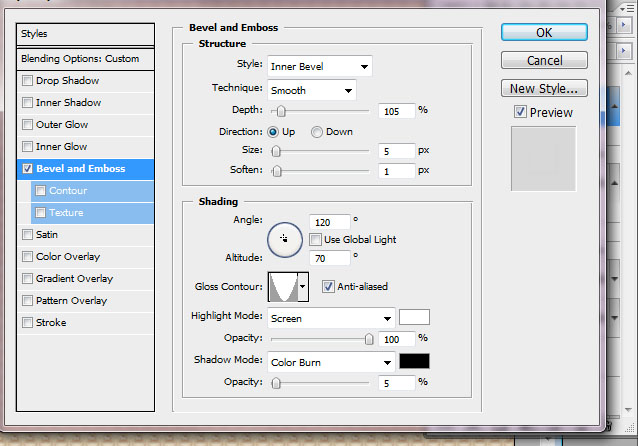This screenshot has width=638, height=446.
Task: Click the OK button
Action: 543,32
